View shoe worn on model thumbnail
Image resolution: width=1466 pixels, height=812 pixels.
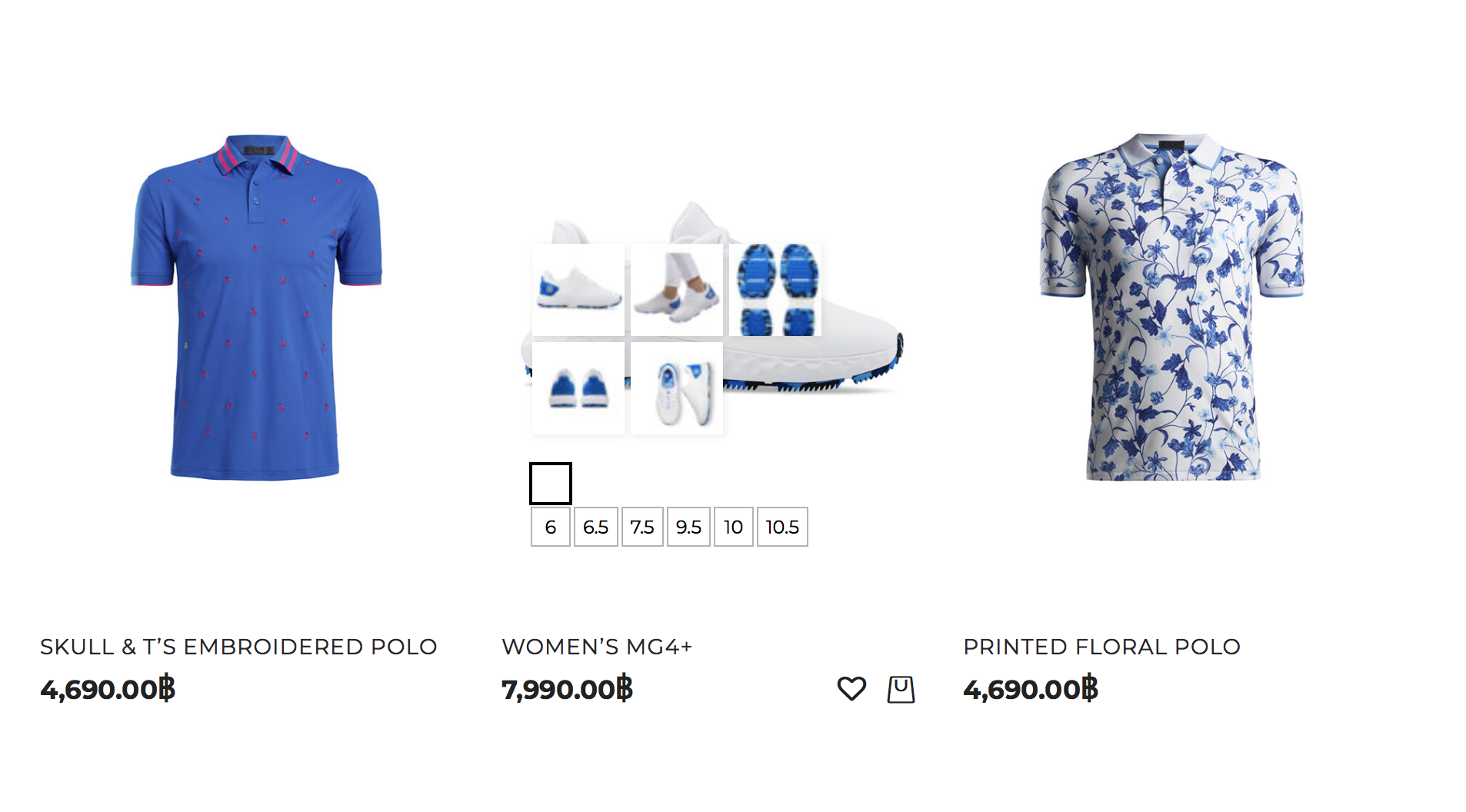tap(677, 290)
